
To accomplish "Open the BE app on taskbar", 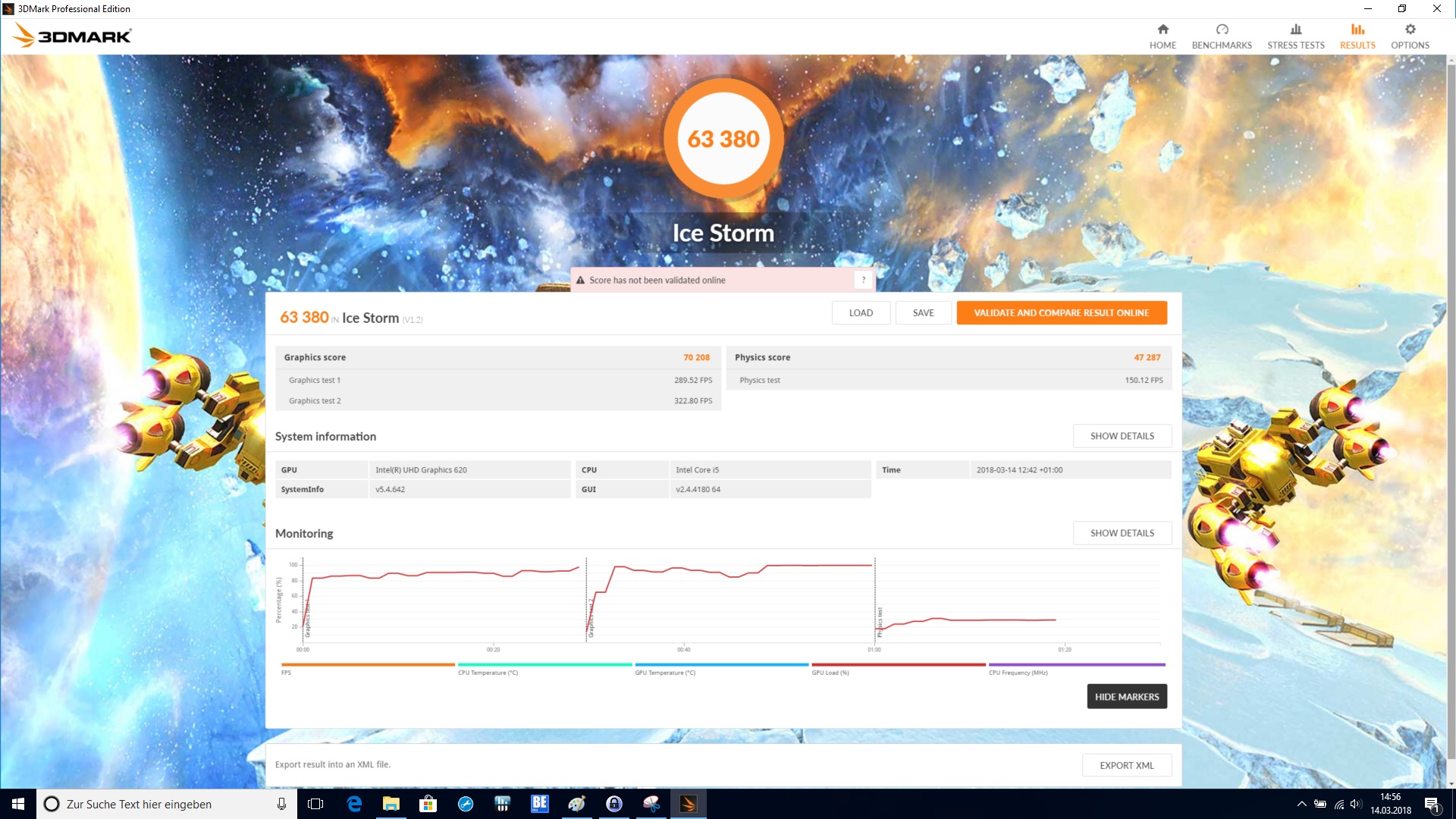I will click(x=539, y=804).
